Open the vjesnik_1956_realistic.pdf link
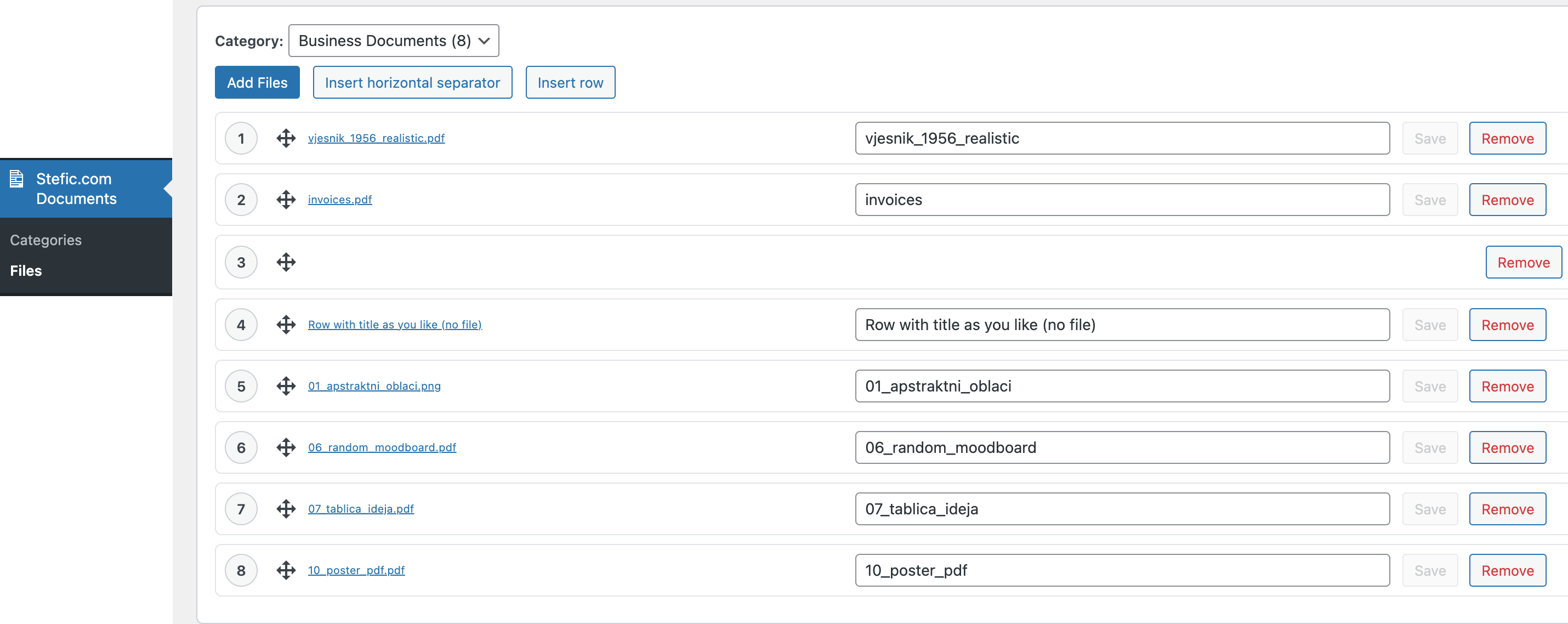The height and width of the screenshot is (624, 1568). click(376, 138)
